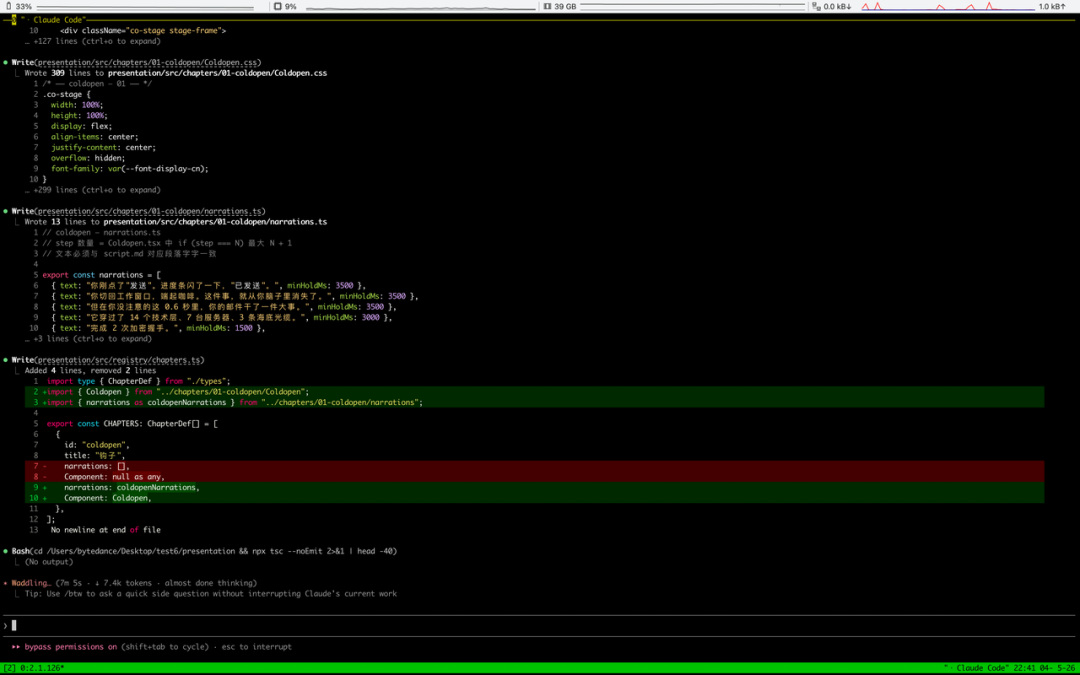This screenshot has width=1080, height=675.
Task: Expand the collapsed +299 lines of Coldopen.css
Action: point(92,190)
